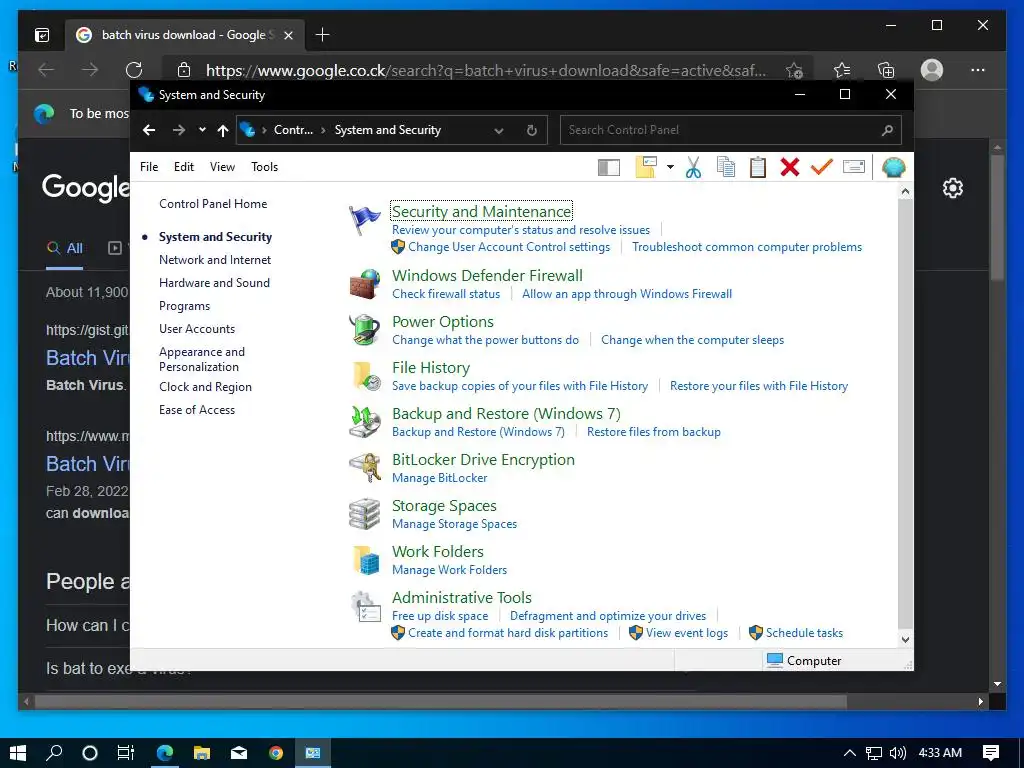The image size is (1024, 768).
Task: Toggle the navigation pane toolbar icon
Action: [x=609, y=168]
